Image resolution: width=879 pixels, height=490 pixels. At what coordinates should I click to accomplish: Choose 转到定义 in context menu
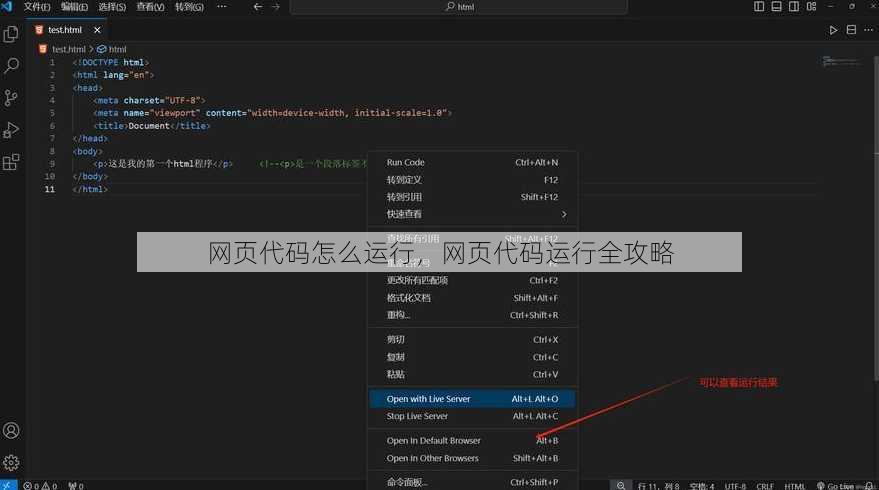click(x=472, y=180)
